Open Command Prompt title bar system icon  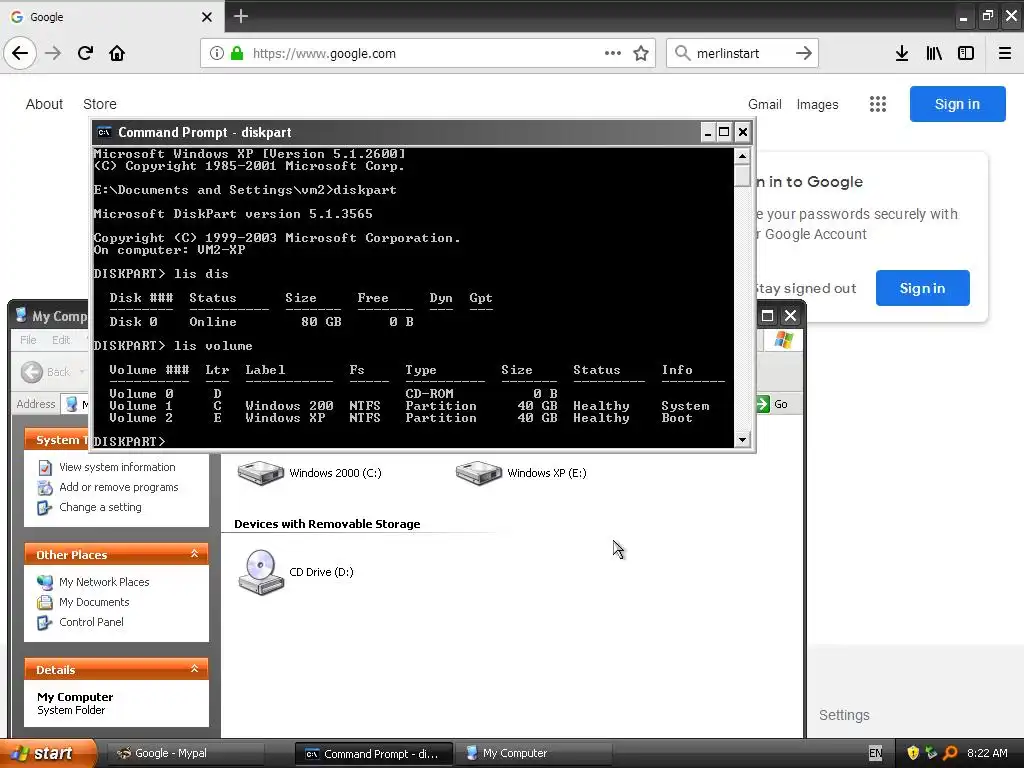point(104,132)
